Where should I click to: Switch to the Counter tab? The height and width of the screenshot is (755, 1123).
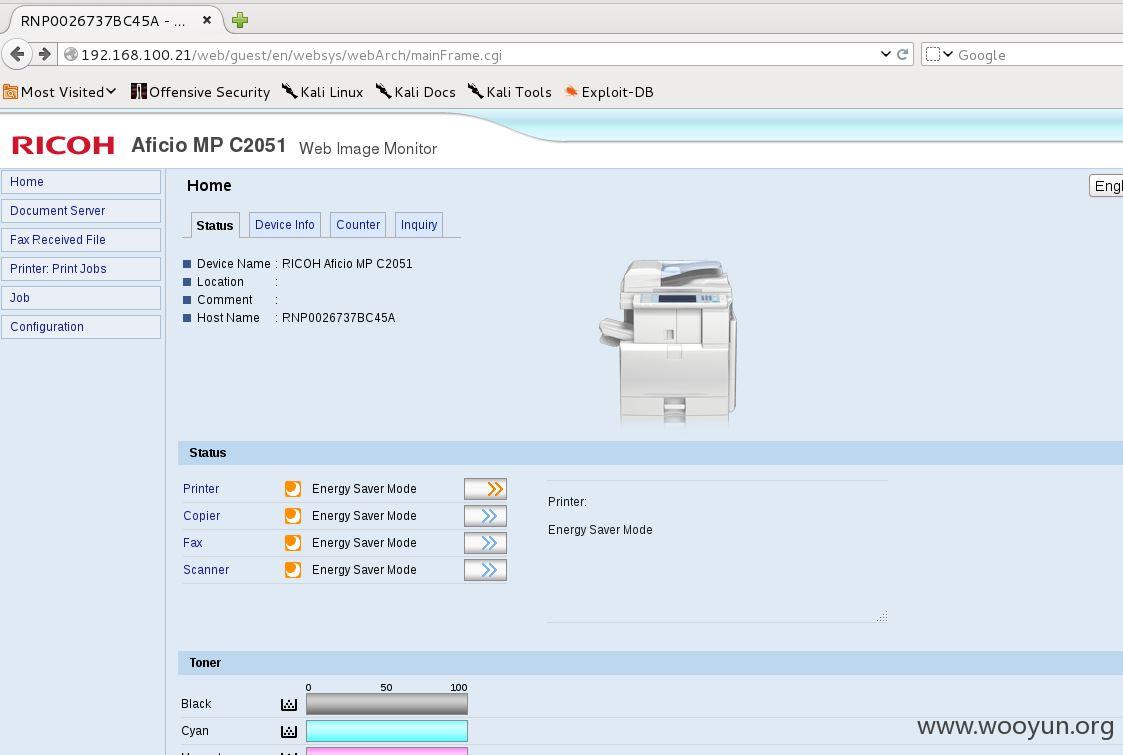coord(358,225)
